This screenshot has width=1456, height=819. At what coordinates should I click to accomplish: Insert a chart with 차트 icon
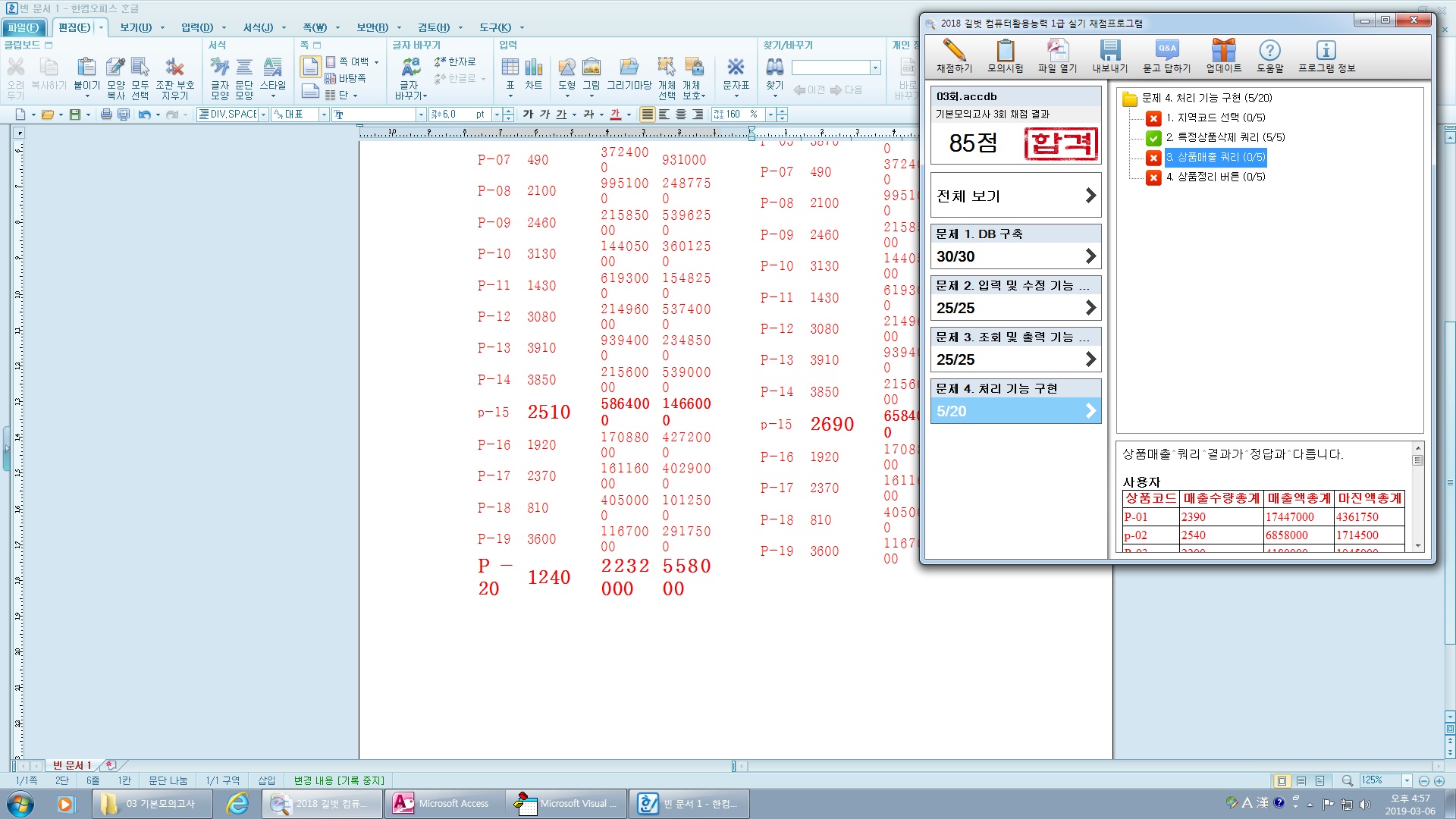(534, 68)
